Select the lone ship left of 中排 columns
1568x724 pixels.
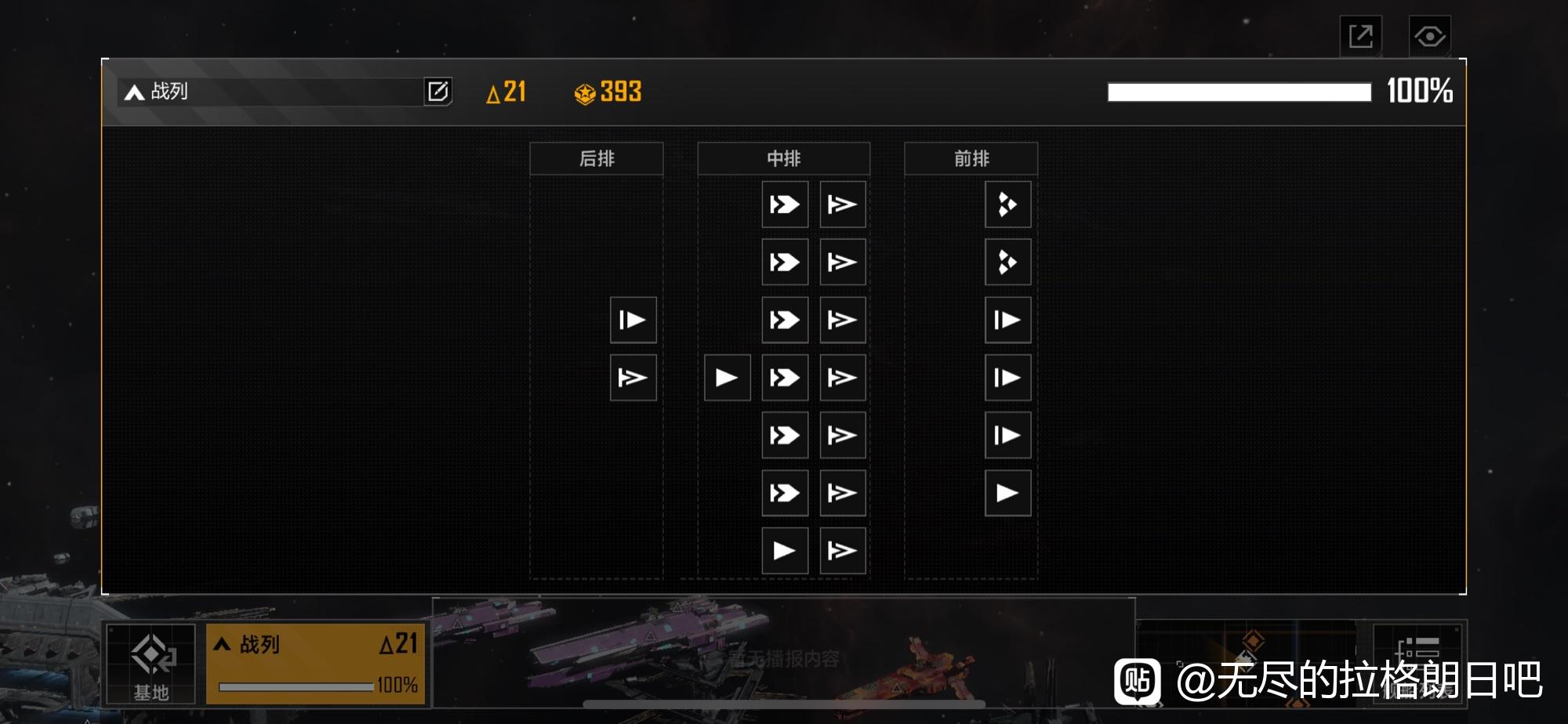727,378
